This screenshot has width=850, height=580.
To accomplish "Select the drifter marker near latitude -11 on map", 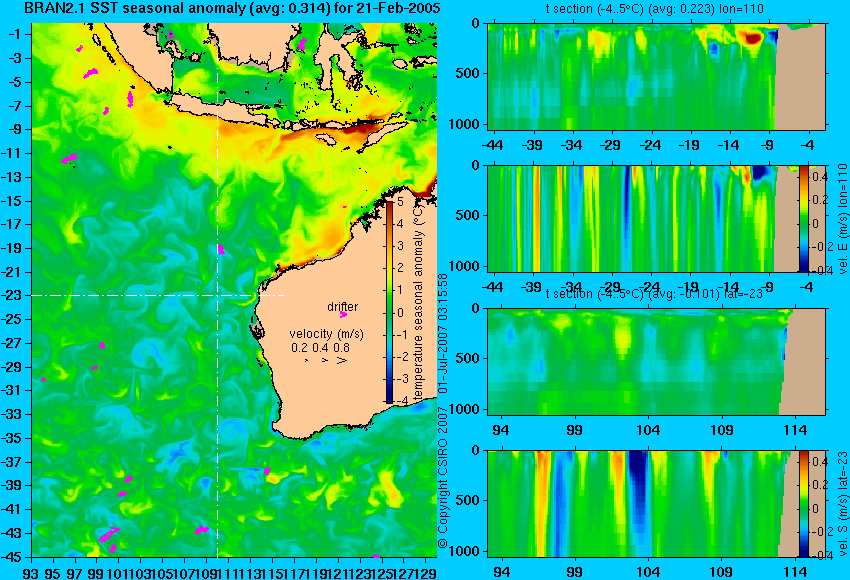I will pos(69,159).
